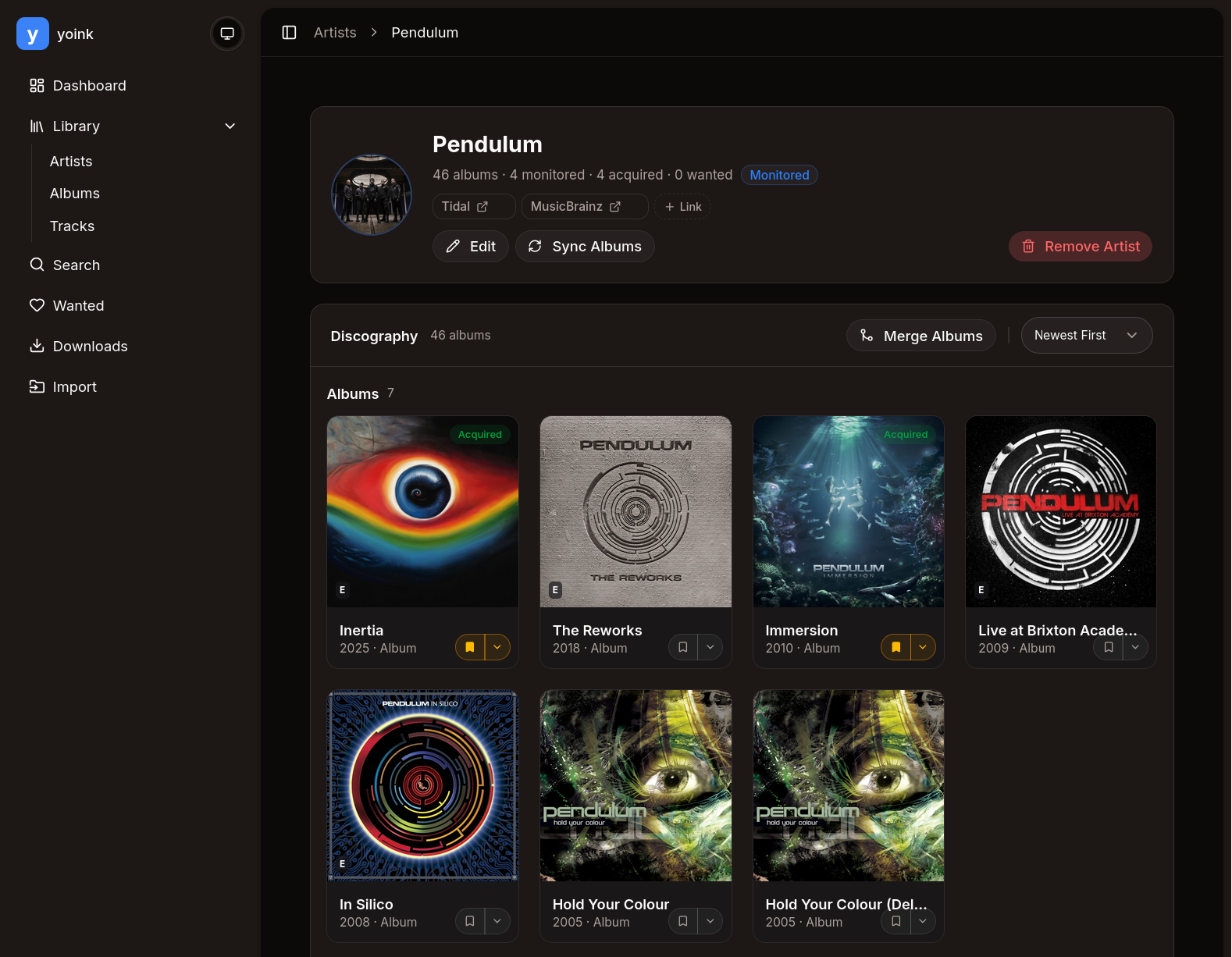Collapse the Library section chevron
This screenshot has width=1232, height=957.
pyautogui.click(x=230, y=126)
